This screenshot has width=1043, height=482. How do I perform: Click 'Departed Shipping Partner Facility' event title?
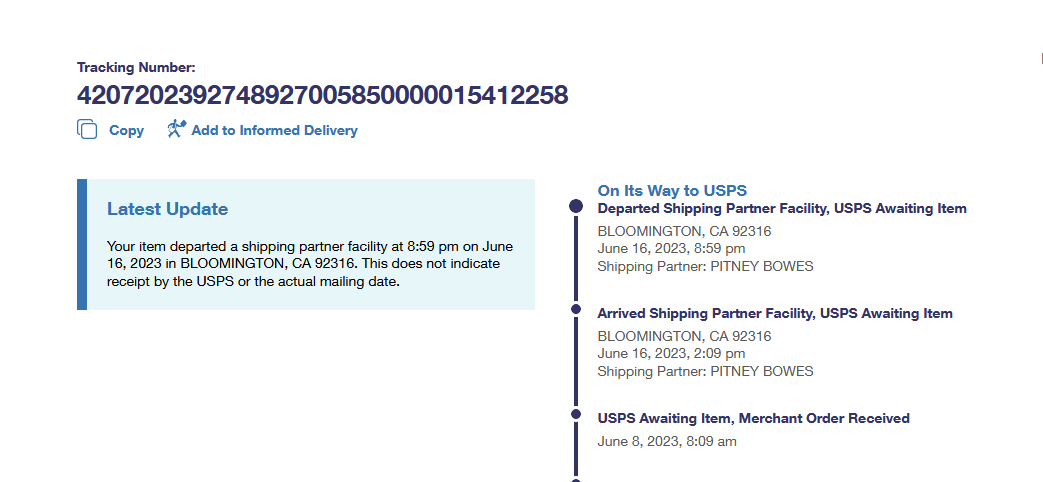tap(781, 208)
